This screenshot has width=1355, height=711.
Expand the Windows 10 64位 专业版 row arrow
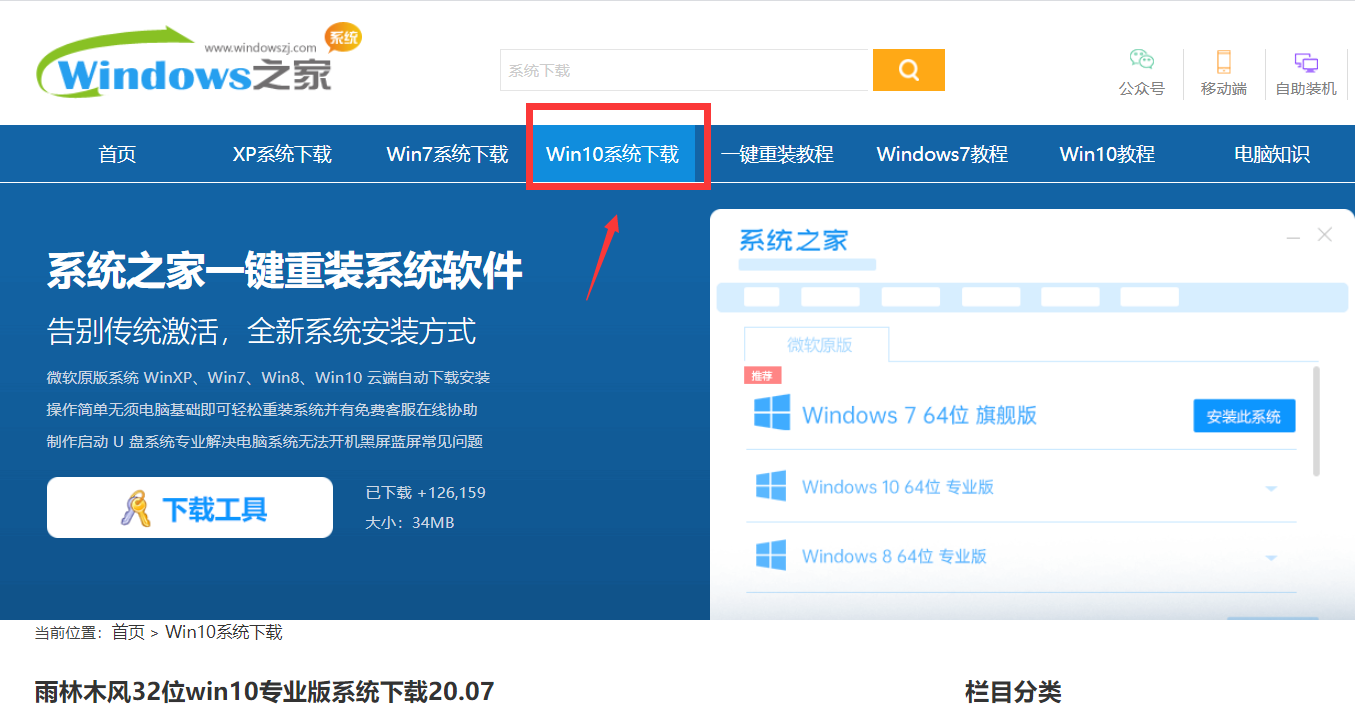point(1272,489)
